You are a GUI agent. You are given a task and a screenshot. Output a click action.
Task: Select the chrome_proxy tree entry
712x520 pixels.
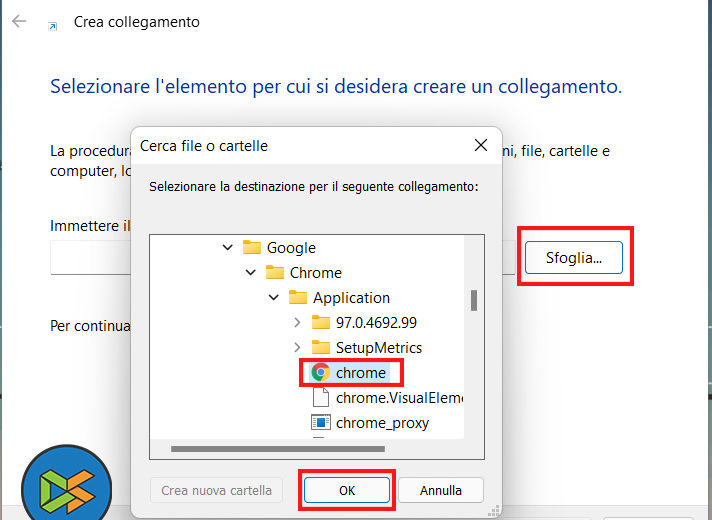382,423
